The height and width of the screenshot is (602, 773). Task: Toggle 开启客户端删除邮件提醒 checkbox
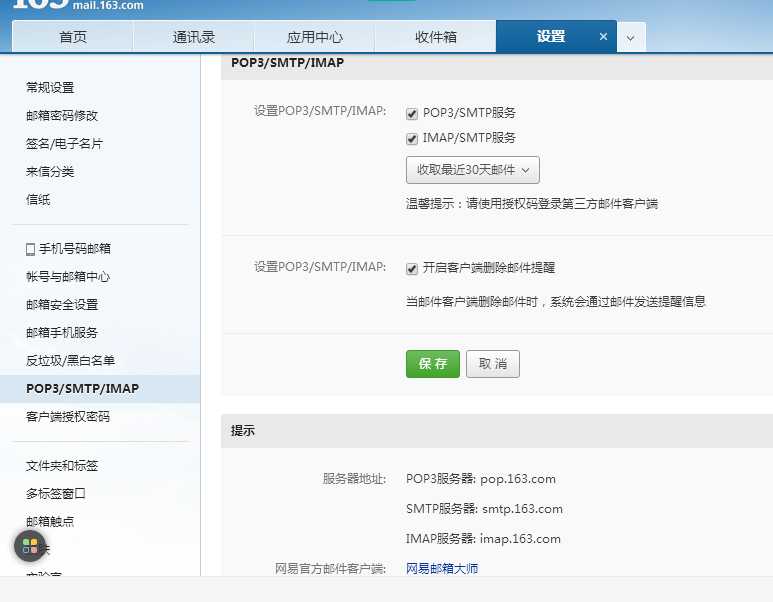(x=412, y=269)
